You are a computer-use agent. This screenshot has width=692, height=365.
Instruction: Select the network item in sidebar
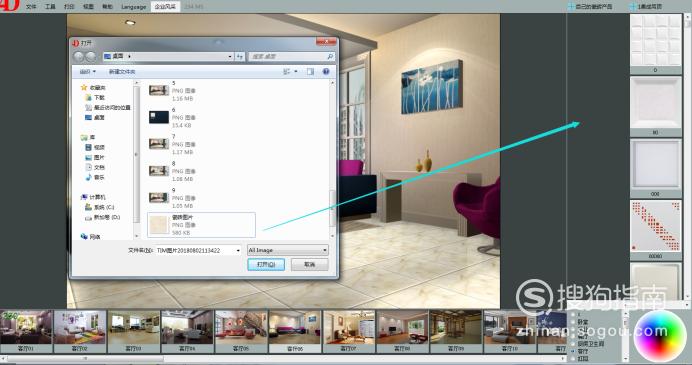[90, 237]
